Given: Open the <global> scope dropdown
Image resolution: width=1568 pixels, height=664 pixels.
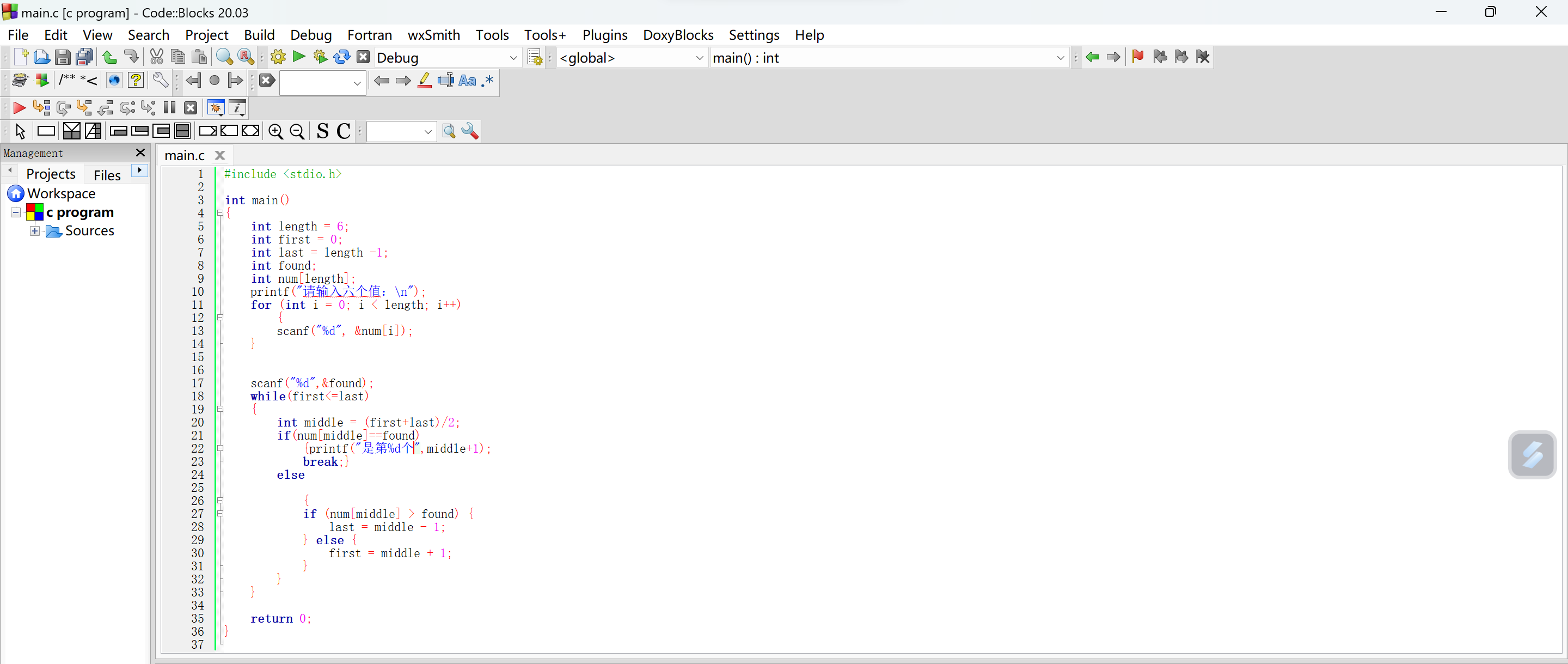Looking at the screenshot, I should (700, 58).
